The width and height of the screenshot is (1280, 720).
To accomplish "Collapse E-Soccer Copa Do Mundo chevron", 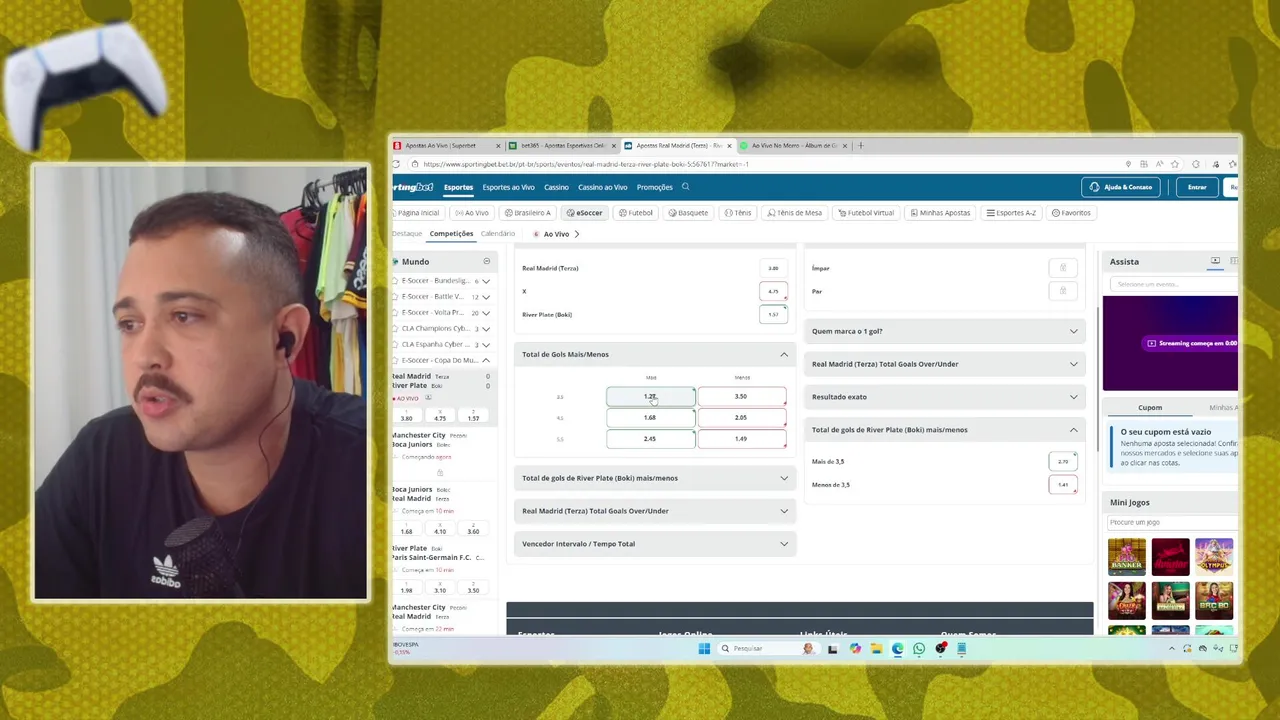I will pyautogui.click(x=486, y=360).
